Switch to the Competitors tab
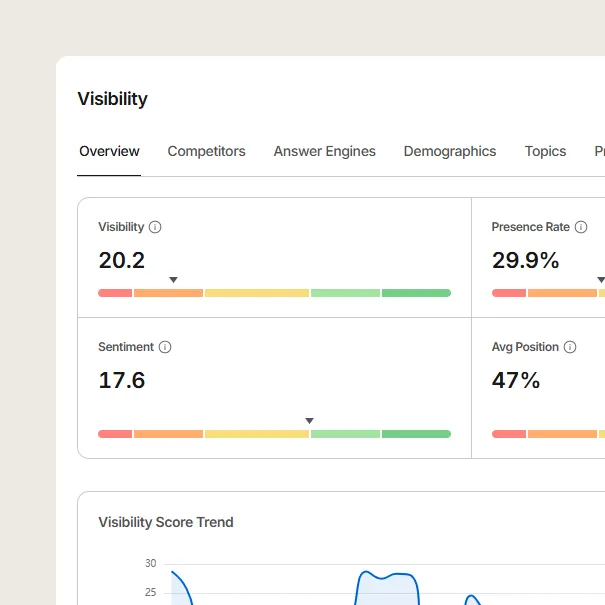This screenshot has height=605, width=605. click(206, 151)
